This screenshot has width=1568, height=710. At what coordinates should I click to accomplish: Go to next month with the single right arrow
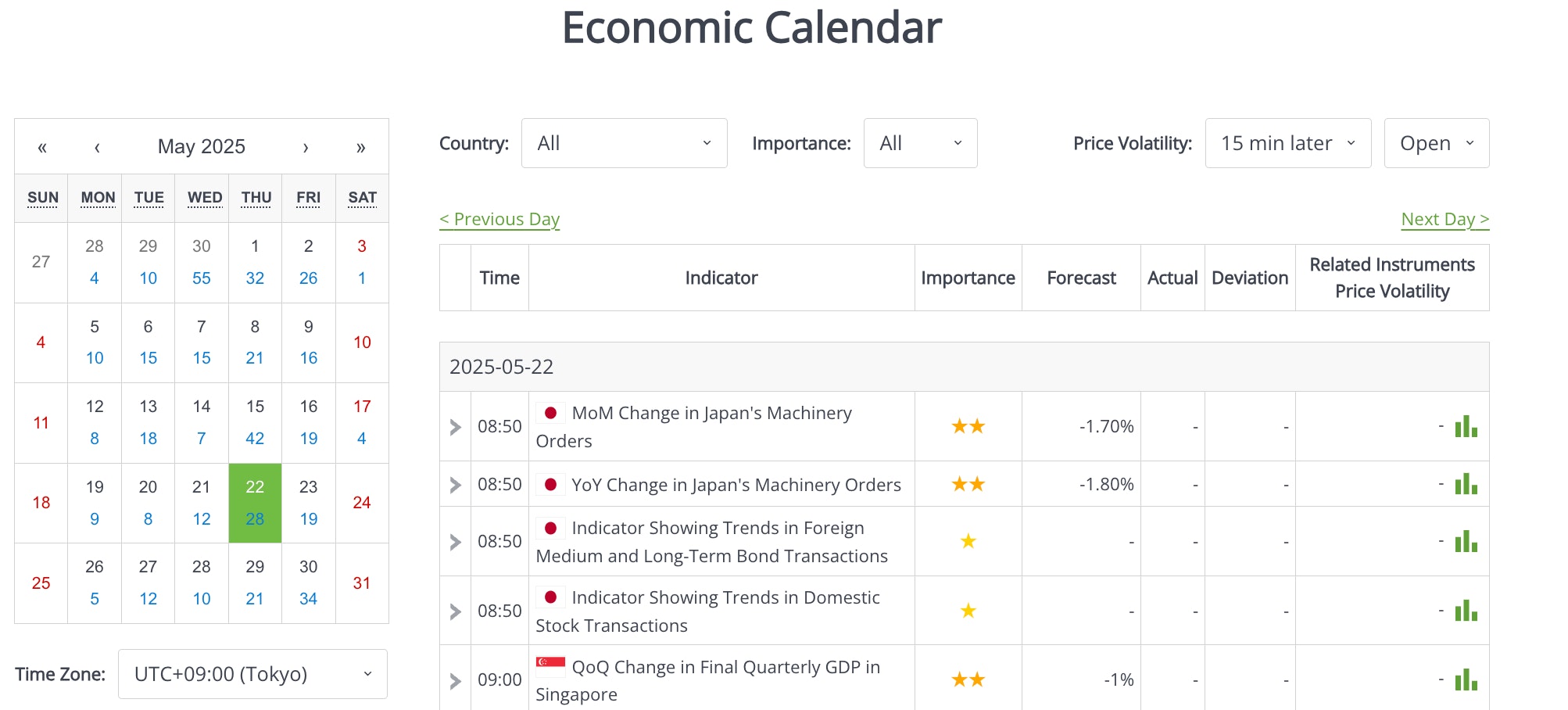pyautogui.click(x=306, y=146)
